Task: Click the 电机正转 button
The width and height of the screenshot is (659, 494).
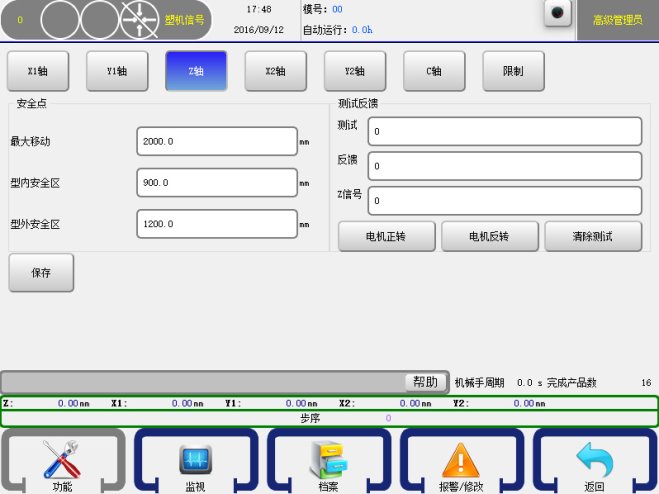Action: (x=386, y=236)
